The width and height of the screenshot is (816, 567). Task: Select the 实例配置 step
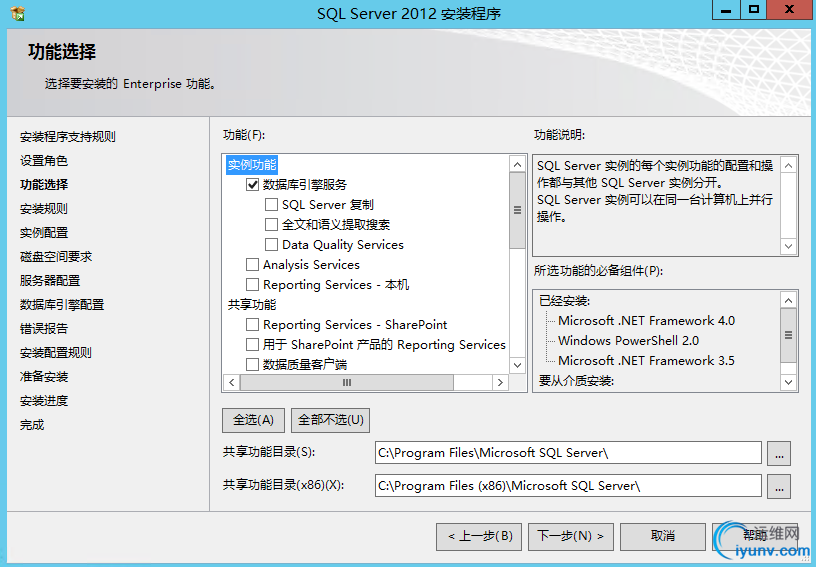[x=44, y=233]
